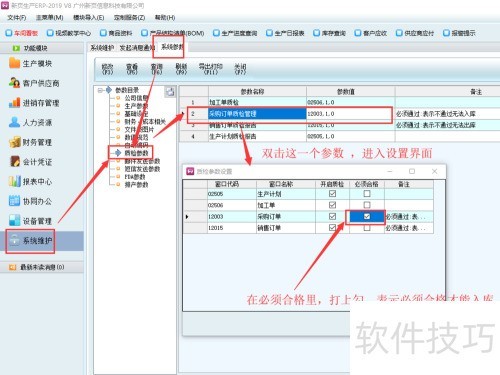500x375 pixels.
Task: Toggle 必须合格 checkbox for 采购订单
Action: tap(367, 216)
